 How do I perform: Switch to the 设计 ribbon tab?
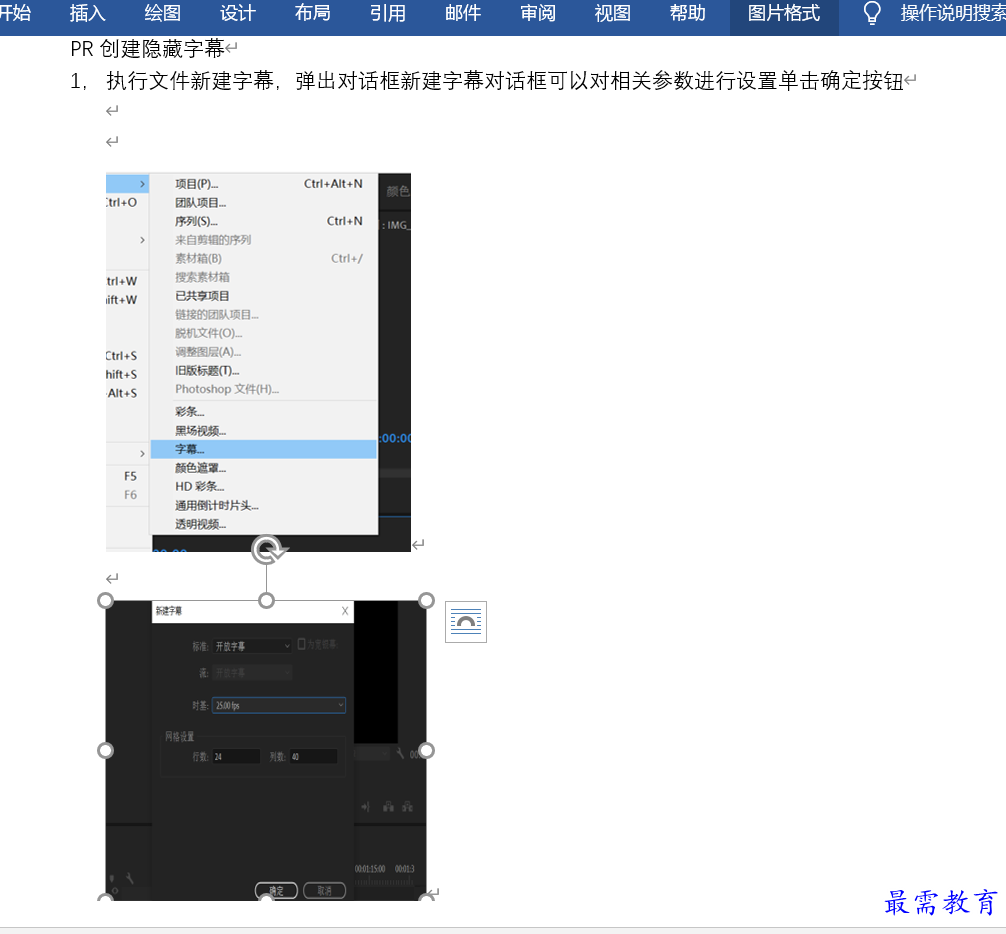pos(237,13)
